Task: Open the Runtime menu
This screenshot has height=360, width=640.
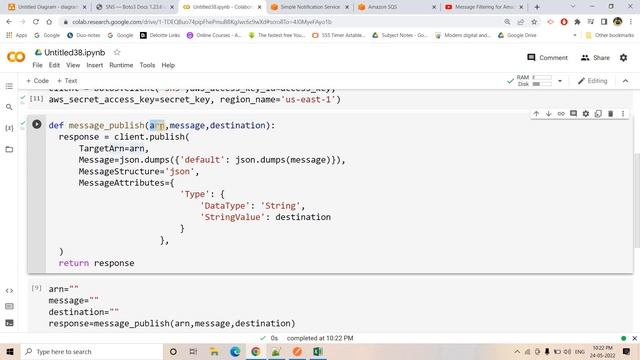Action: pyautogui.click(x=121, y=65)
